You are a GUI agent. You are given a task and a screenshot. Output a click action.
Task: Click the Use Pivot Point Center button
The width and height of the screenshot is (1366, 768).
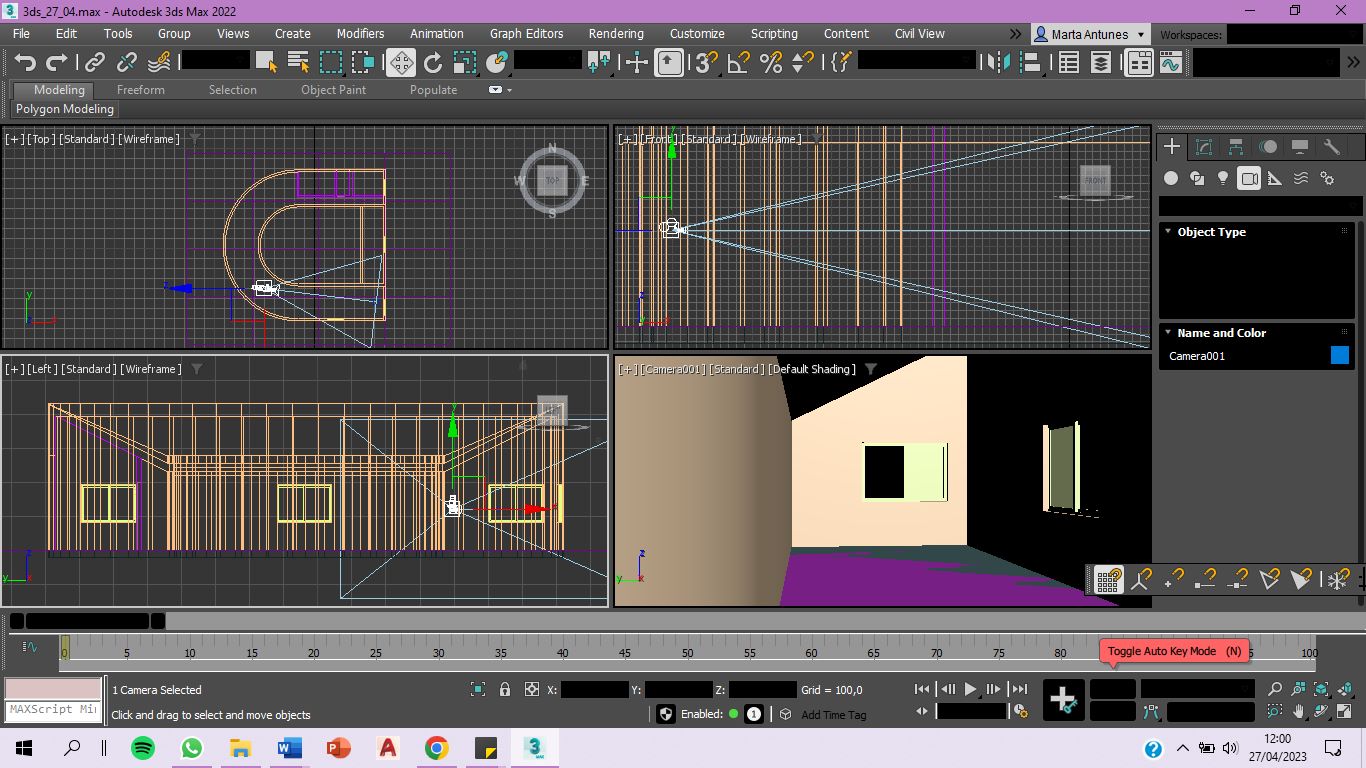click(x=599, y=63)
